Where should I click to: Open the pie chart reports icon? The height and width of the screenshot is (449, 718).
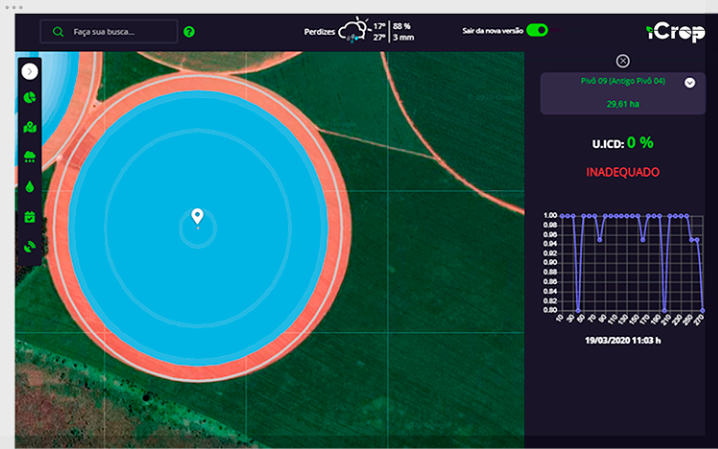click(x=30, y=99)
